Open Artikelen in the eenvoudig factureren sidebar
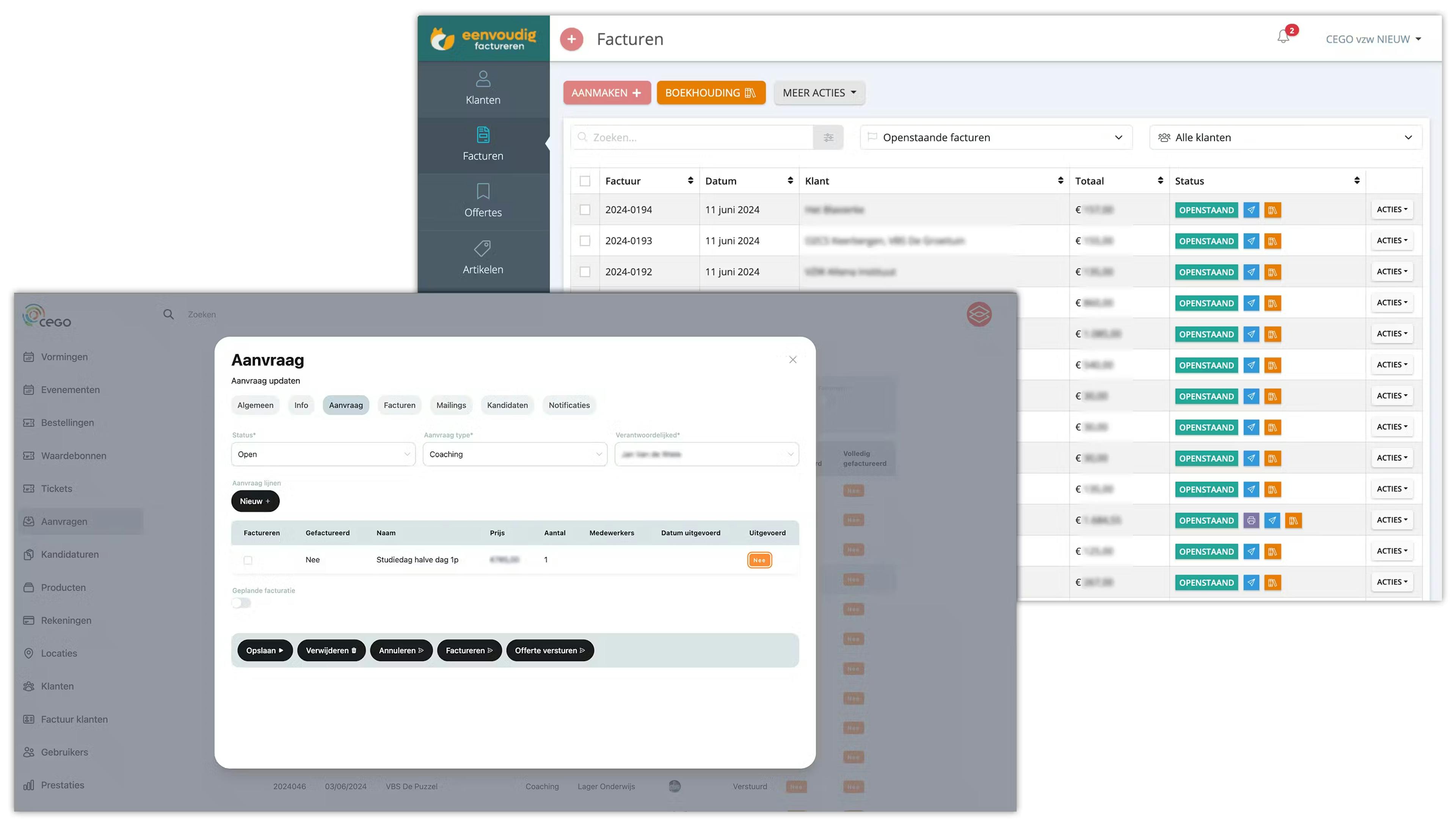1456x832 pixels. [x=483, y=258]
